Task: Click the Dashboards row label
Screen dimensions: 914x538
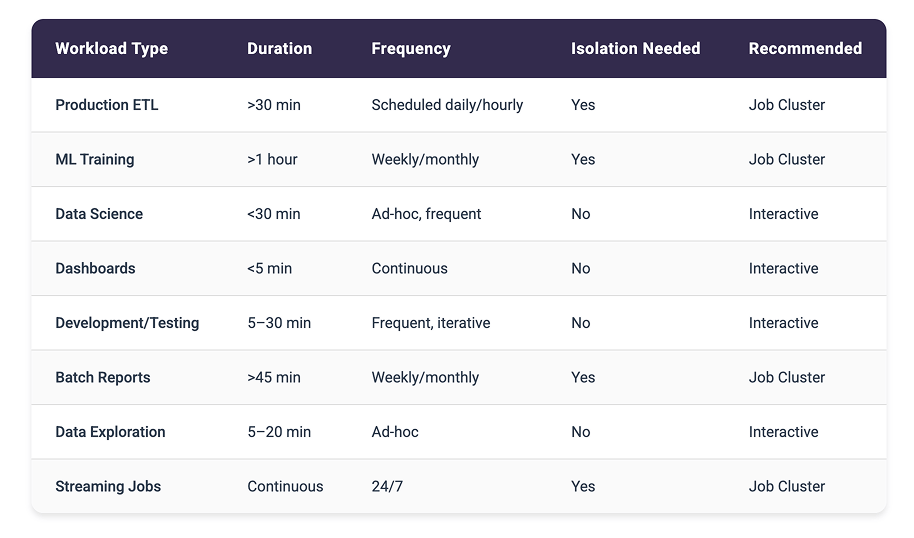Action: pyautogui.click(x=95, y=268)
